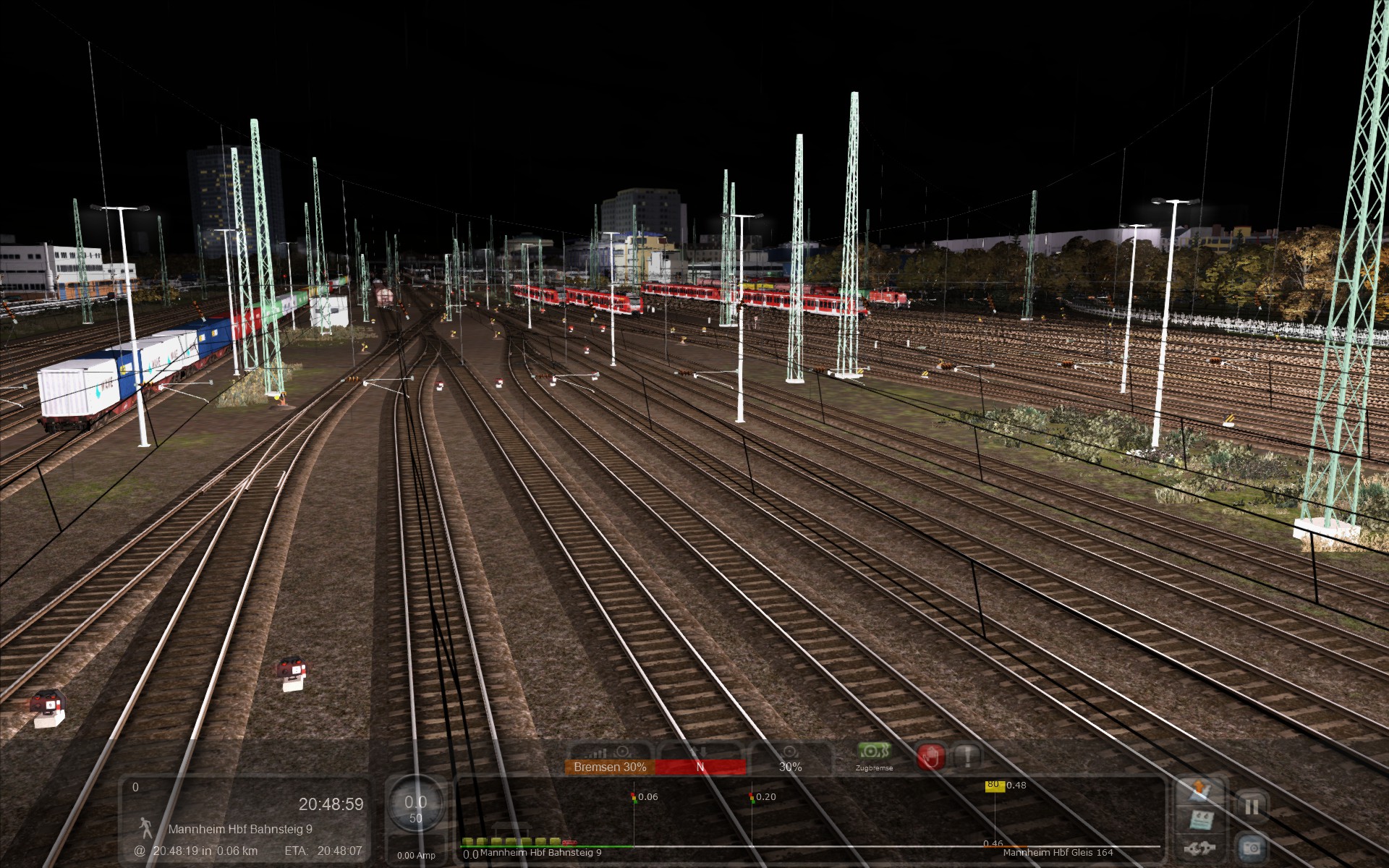Click the red locomotive icon on track bar

click(x=569, y=843)
